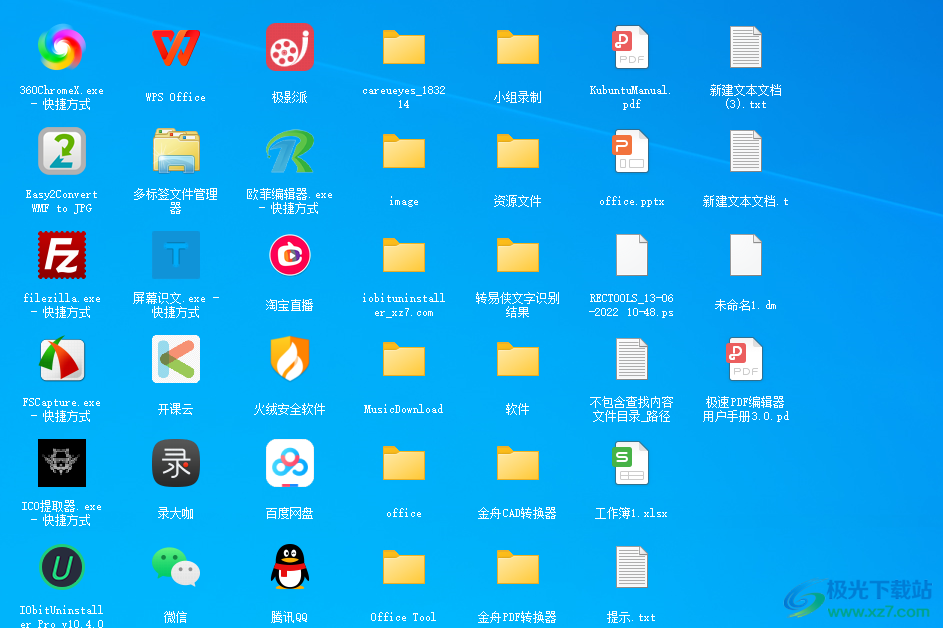
Task: Open the 提示.txt text file
Action: coord(632,568)
